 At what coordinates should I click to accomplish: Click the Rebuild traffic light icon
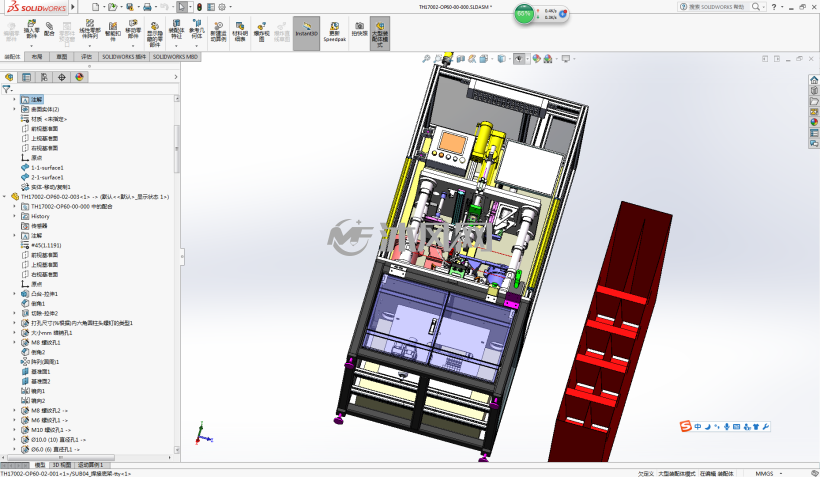(199, 7)
